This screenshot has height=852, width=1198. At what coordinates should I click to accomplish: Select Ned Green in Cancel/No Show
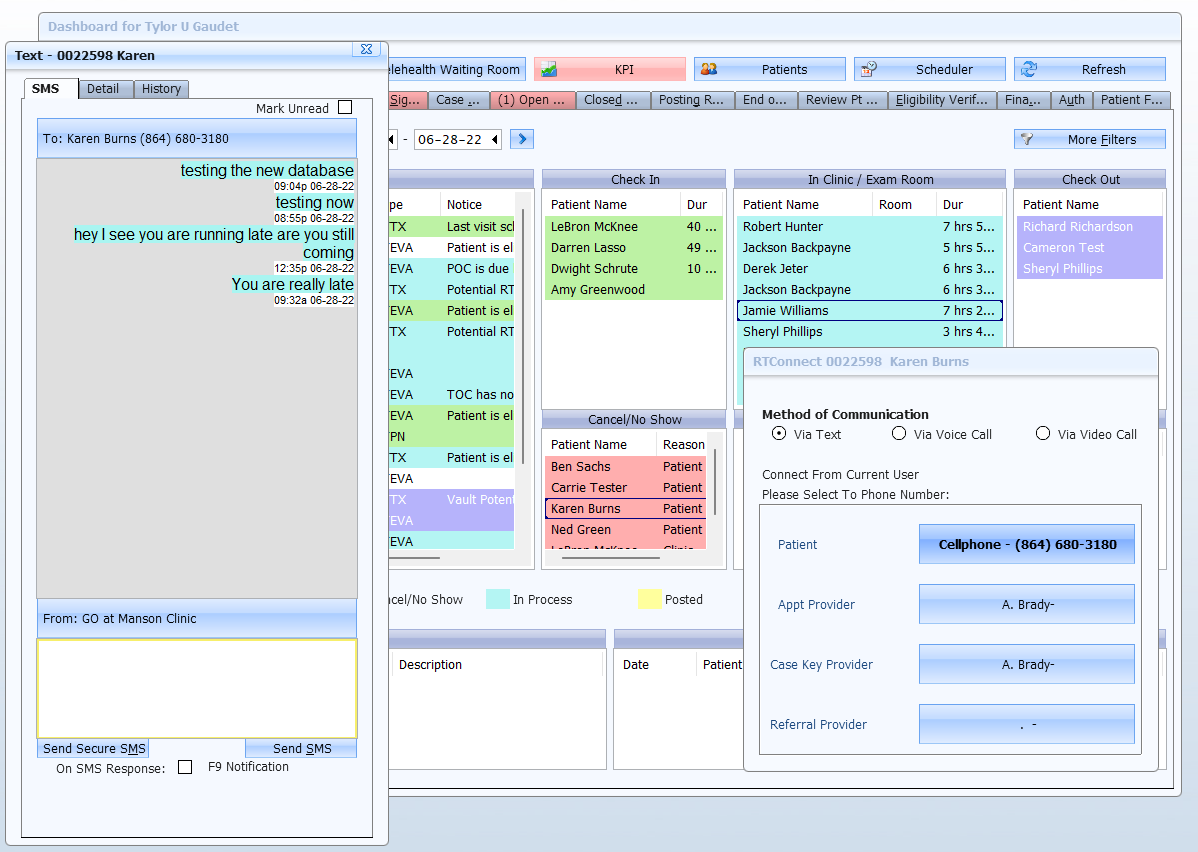pos(626,530)
